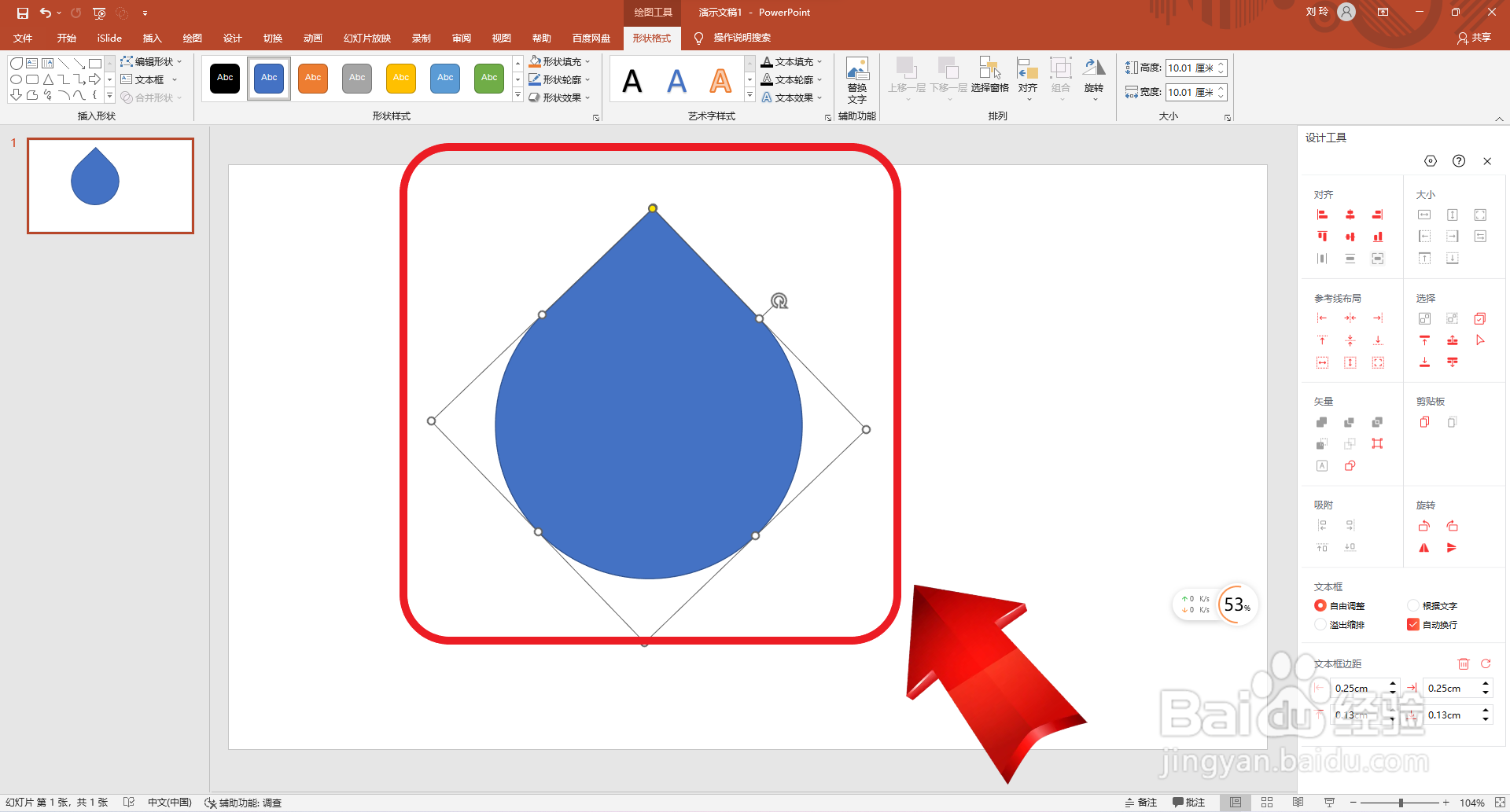This screenshot has width=1510, height=812.
Task: Switch to slide sorter view icon
Action: click(x=1267, y=803)
